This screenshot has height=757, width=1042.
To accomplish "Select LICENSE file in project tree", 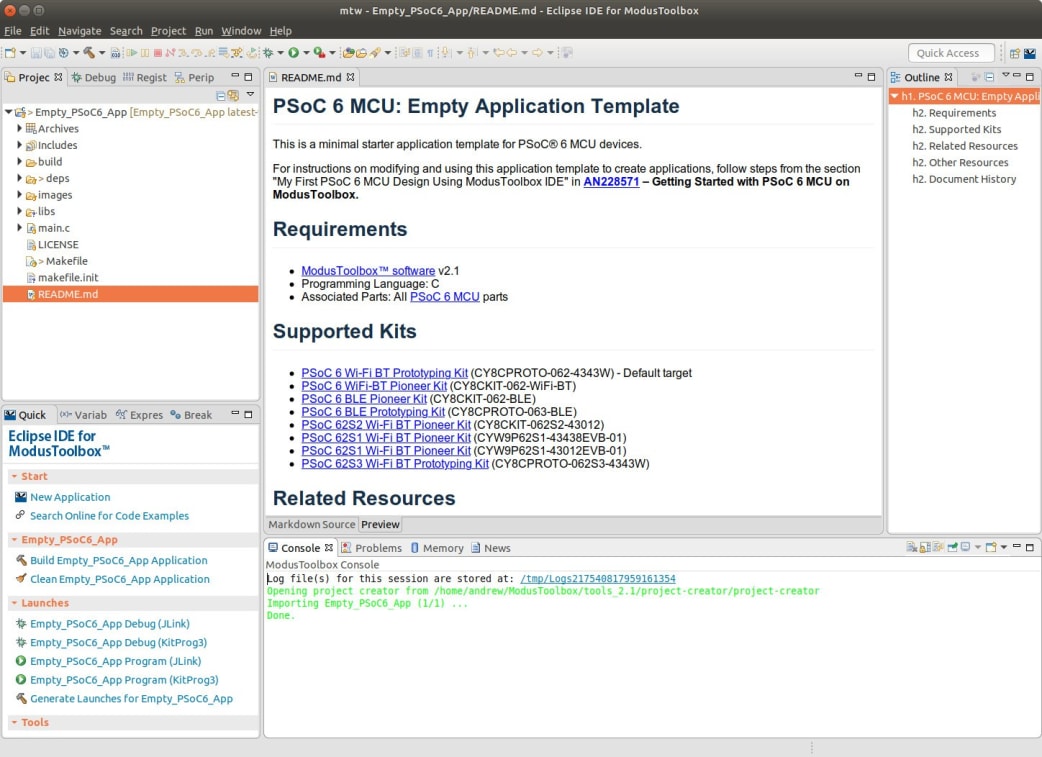I will click(x=58, y=244).
